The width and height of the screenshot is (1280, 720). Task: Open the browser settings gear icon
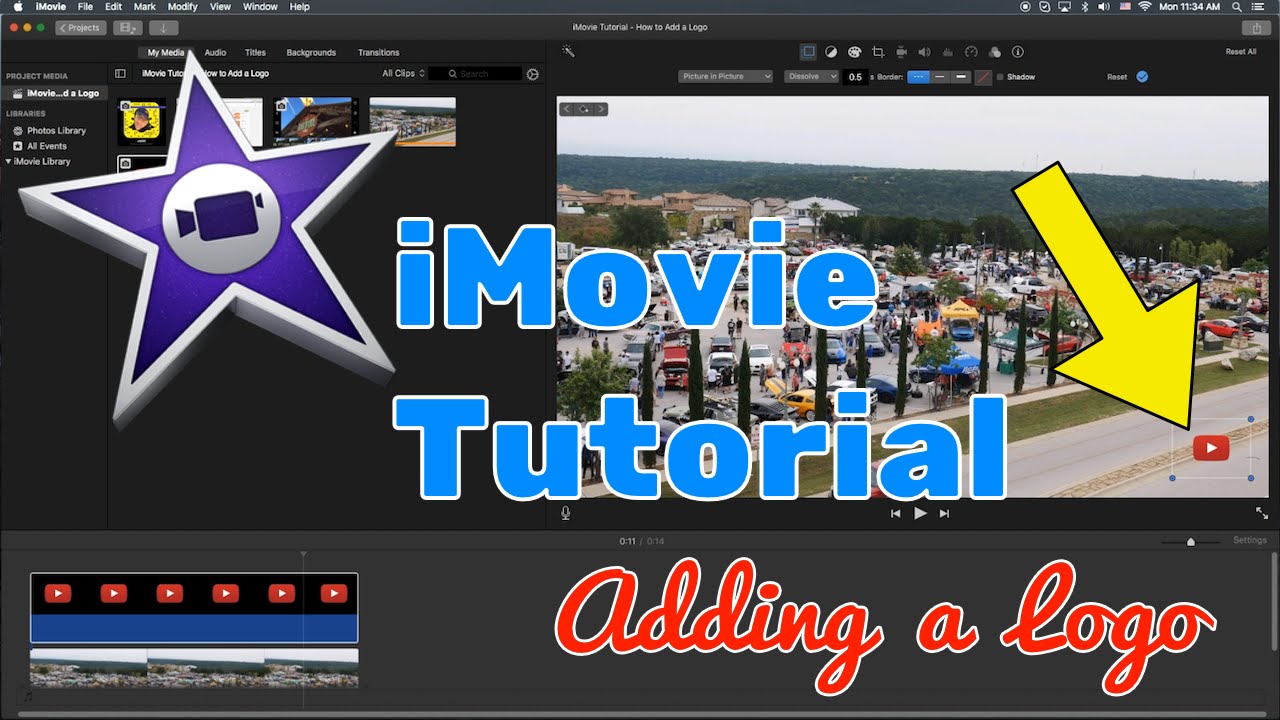pyautogui.click(x=533, y=74)
